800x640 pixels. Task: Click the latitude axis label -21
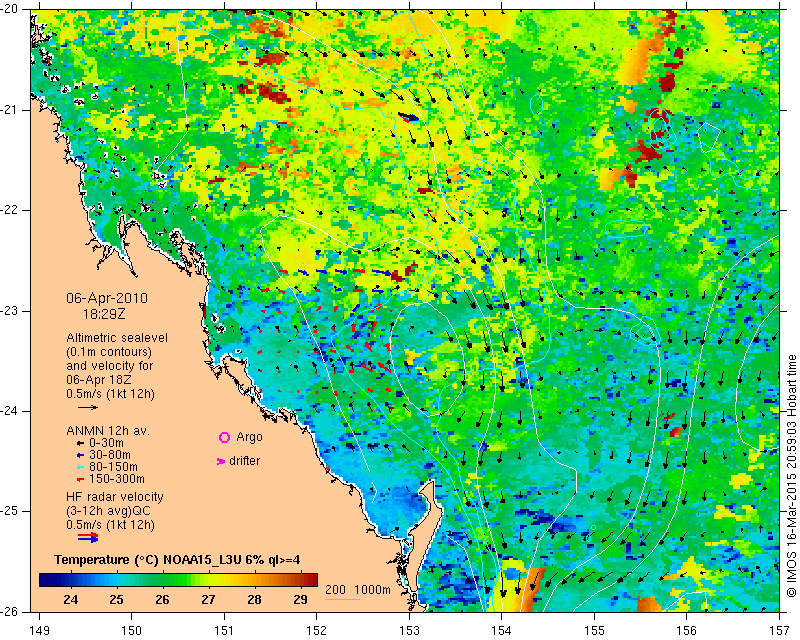click(11, 110)
